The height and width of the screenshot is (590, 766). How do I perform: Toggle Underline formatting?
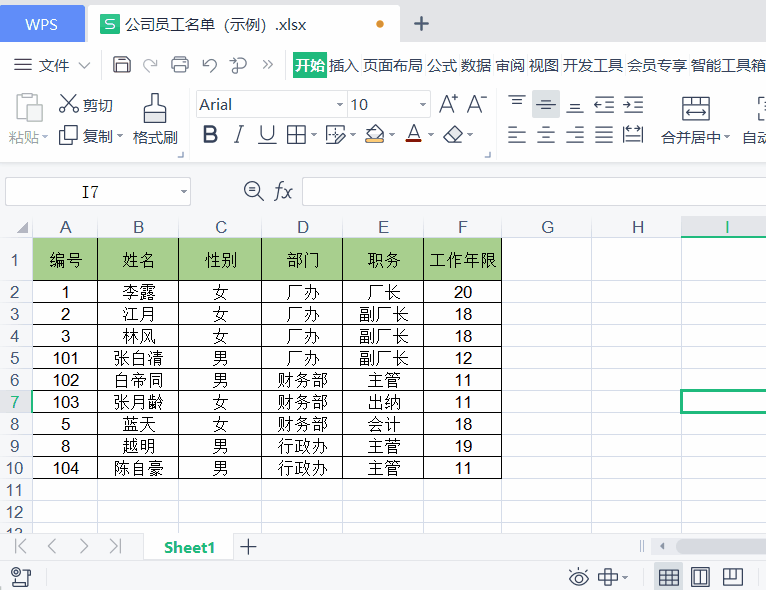coord(267,135)
